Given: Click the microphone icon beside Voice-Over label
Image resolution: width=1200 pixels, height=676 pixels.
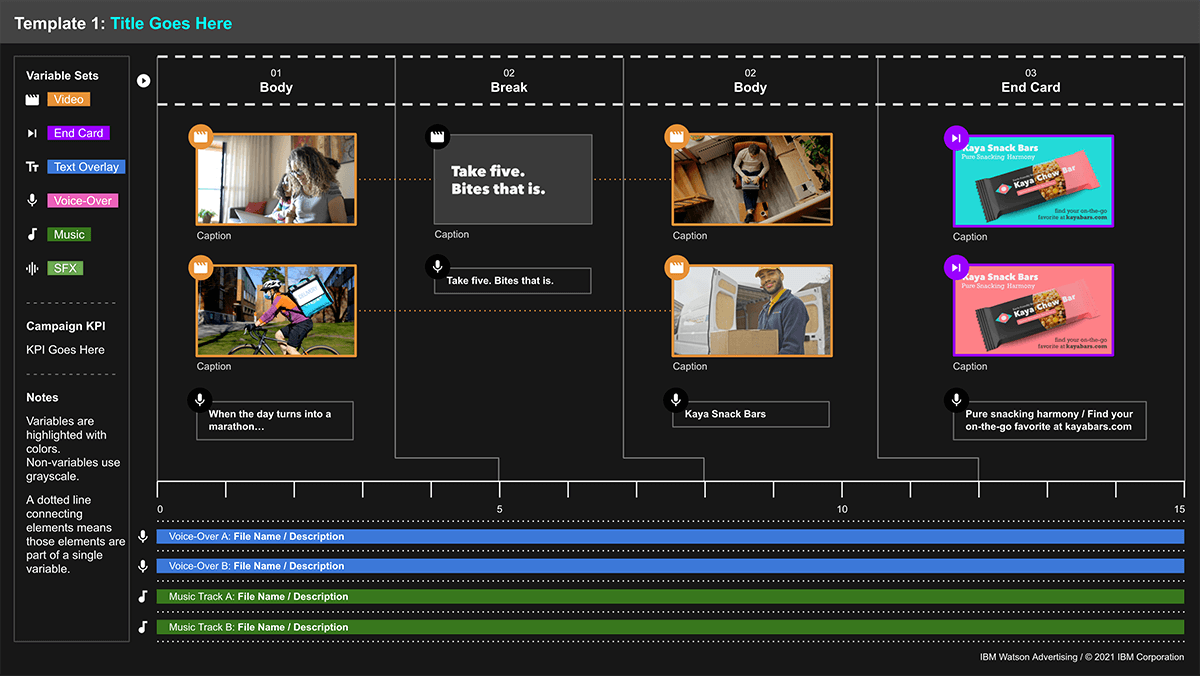Looking at the screenshot, I should (32, 201).
